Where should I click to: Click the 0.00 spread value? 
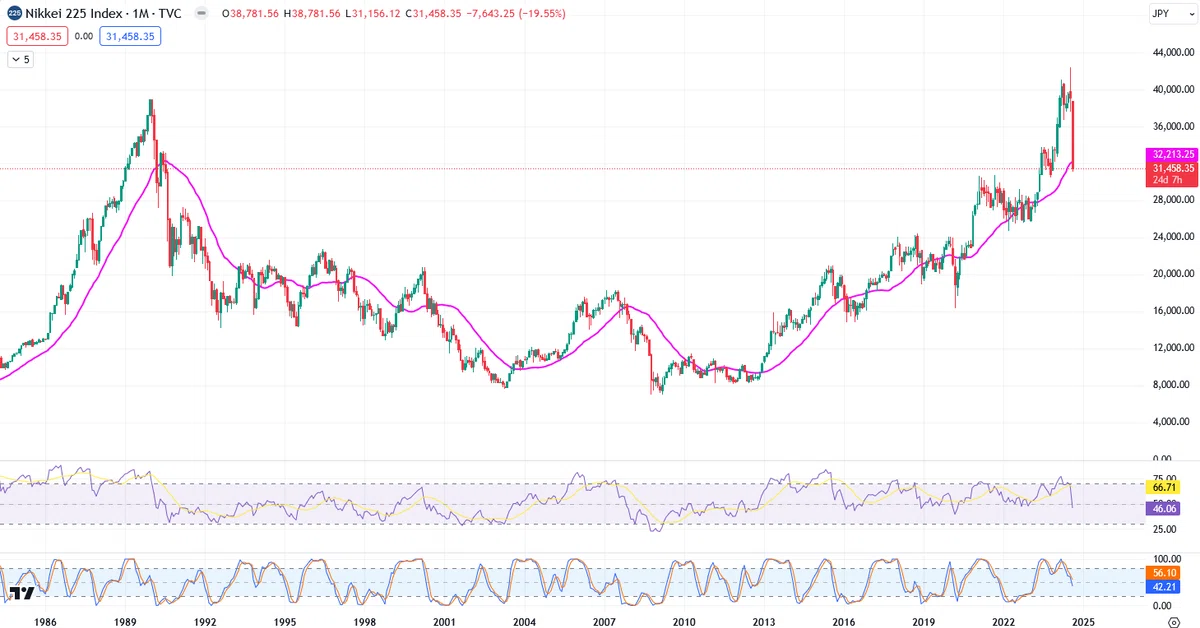click(84, 36)
